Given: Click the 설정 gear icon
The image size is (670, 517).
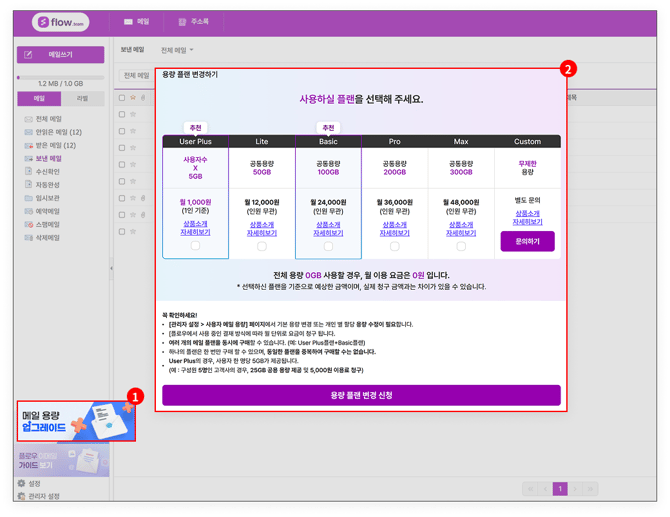Looking at the screenshot, I should [x=21, y=483].
